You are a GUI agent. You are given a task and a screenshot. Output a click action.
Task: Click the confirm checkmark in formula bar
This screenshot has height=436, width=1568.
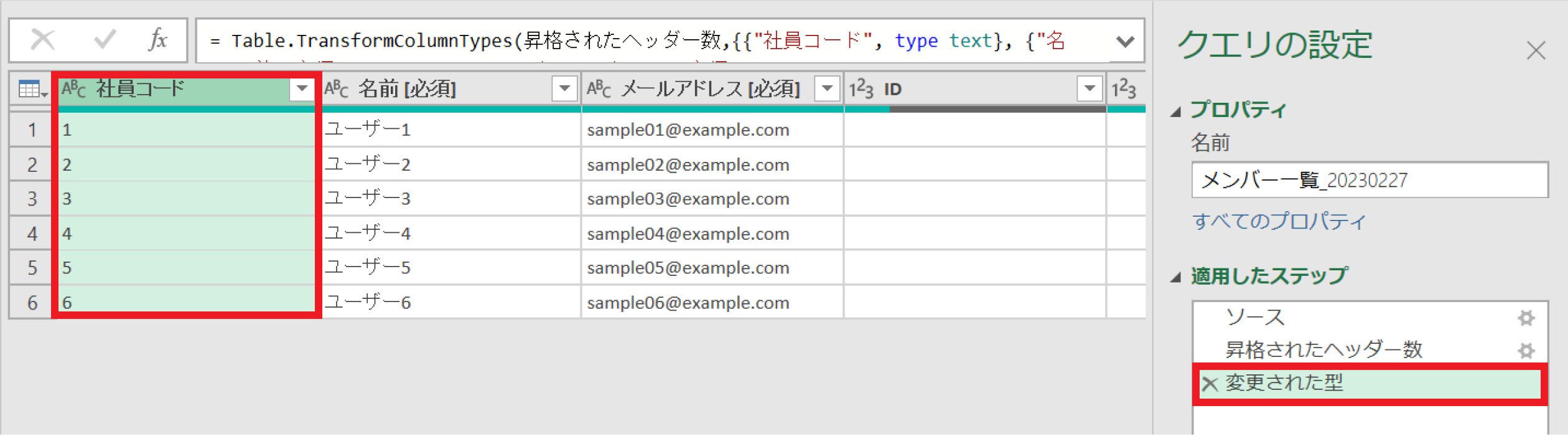click(x=105, y=40)
